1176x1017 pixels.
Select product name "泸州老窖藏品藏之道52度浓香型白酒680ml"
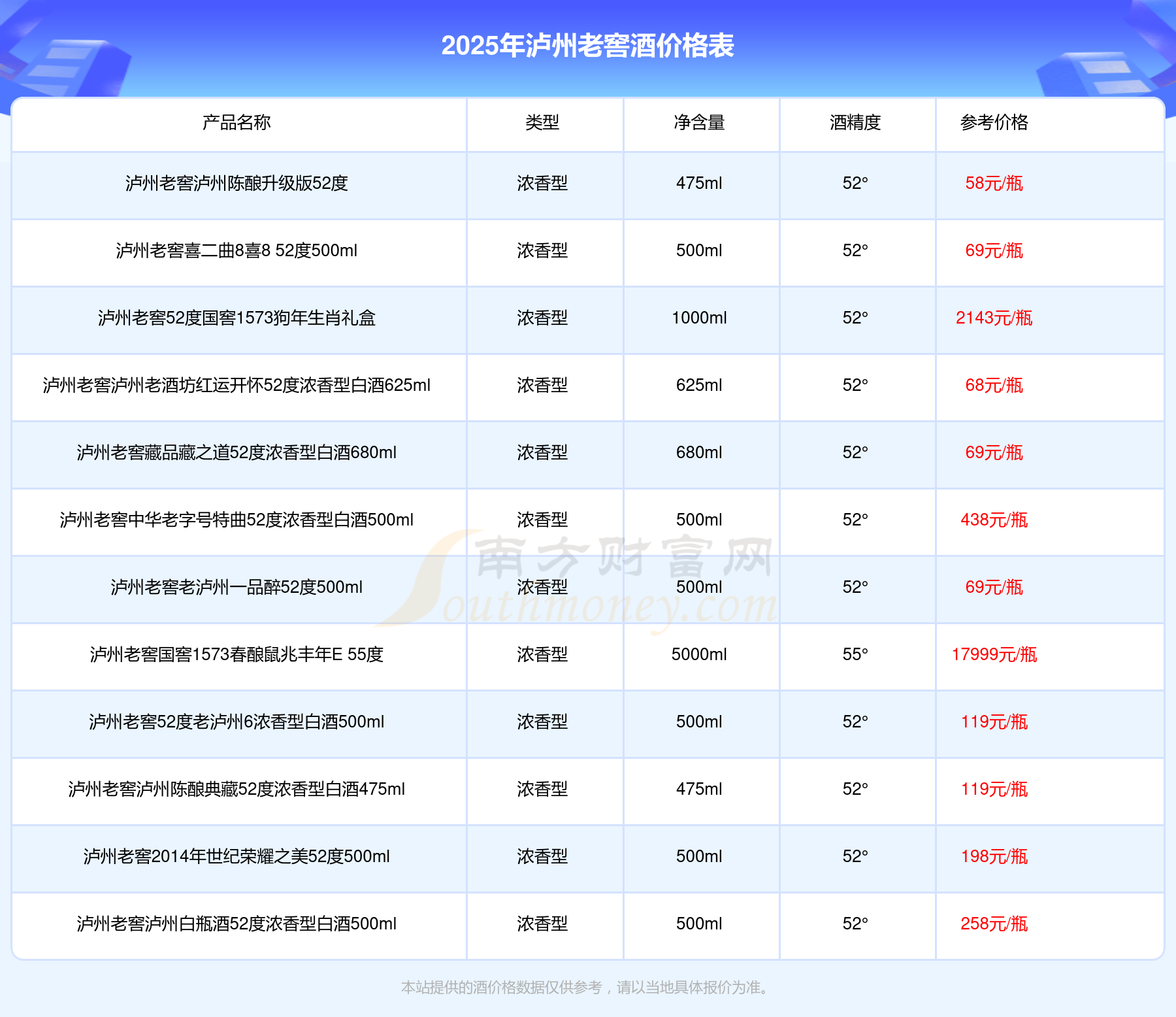tap(237, 453)
